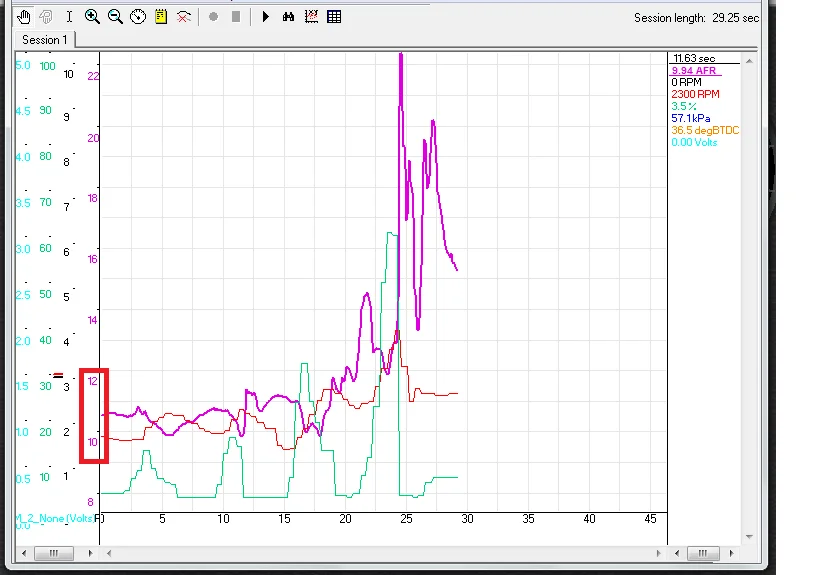Click the axis panel horizontal scrollbar thumb

tap(54, 553)
